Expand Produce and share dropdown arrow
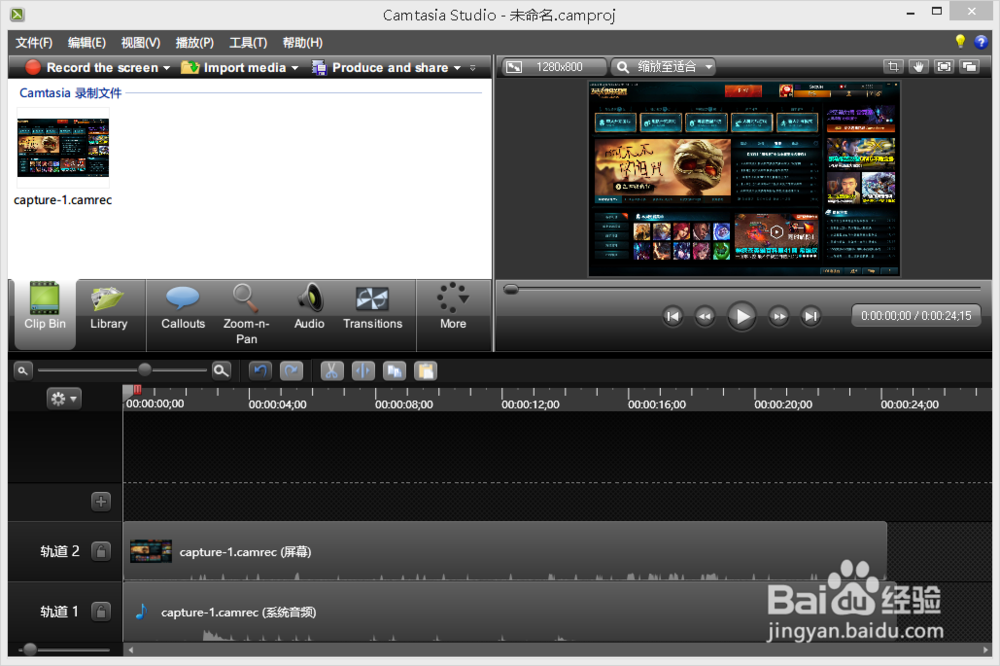 pyautogui.click(x=457, y=68)
